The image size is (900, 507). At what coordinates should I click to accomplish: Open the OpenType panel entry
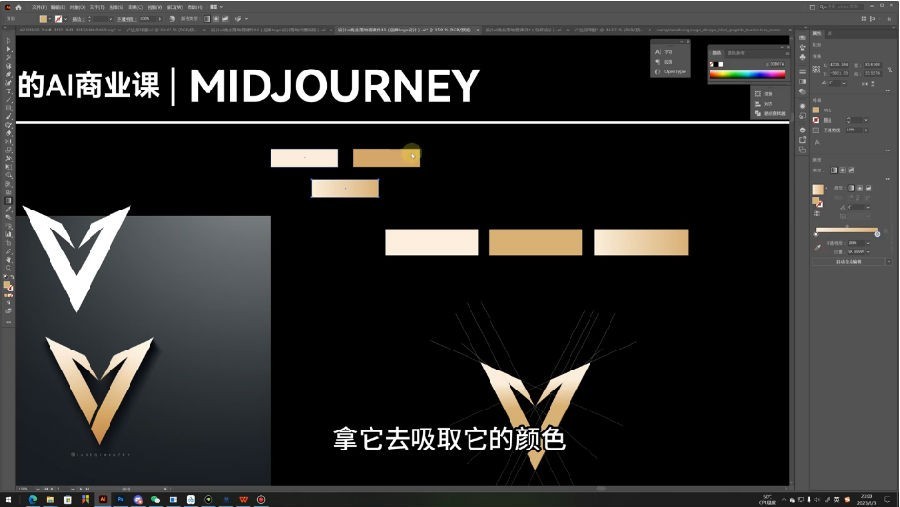[x=670, y=72]
